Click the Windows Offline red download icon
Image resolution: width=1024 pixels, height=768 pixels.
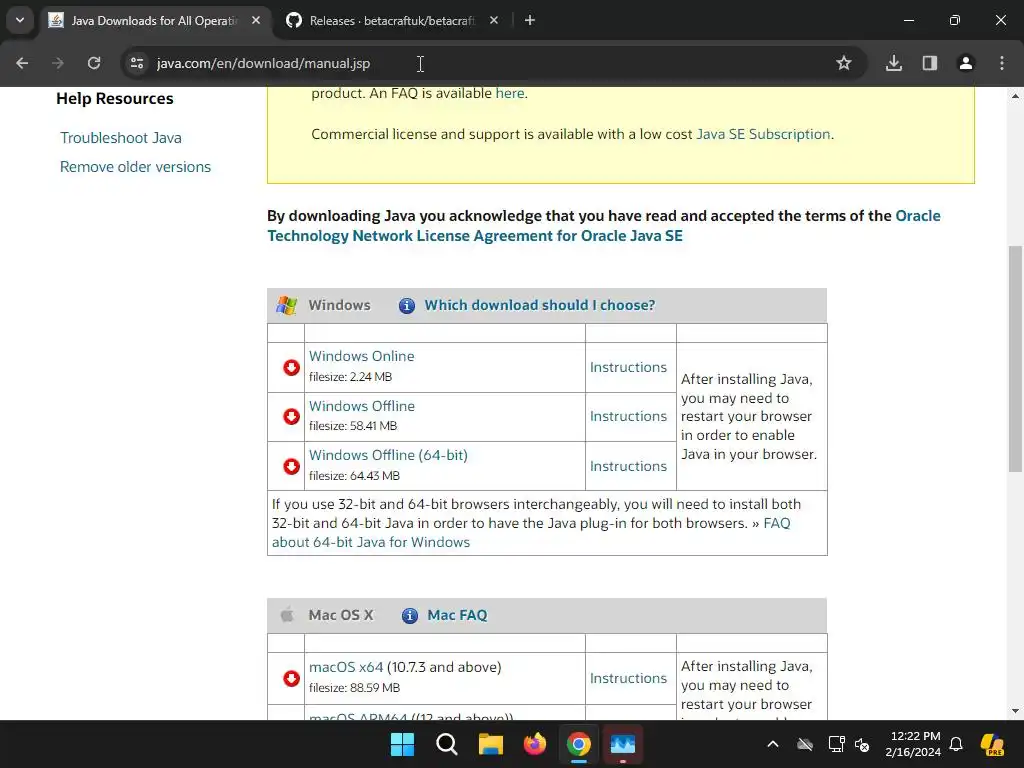click(291, 417)
